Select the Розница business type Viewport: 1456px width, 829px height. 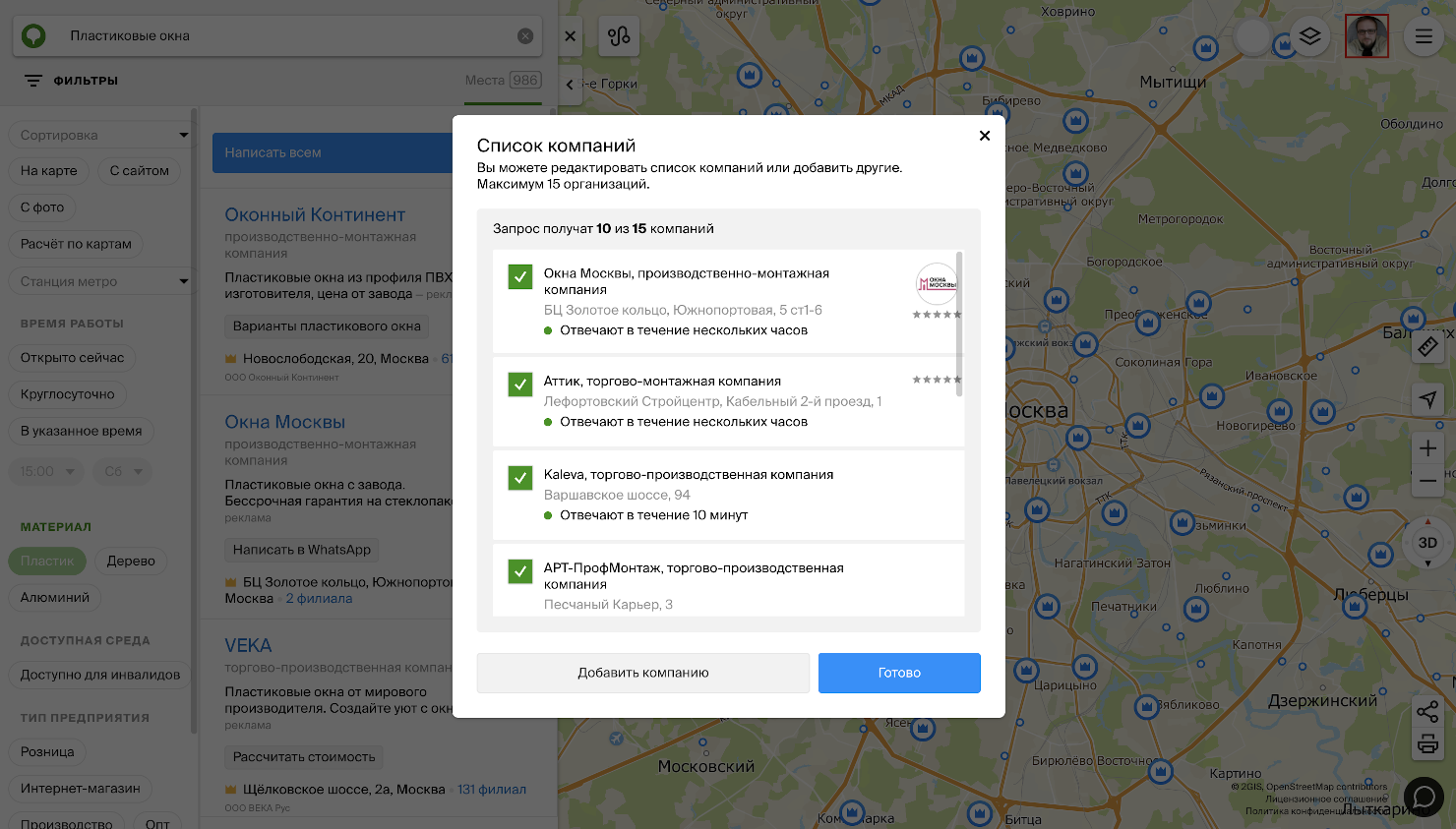pyautogui.click(x=47, y=751)
